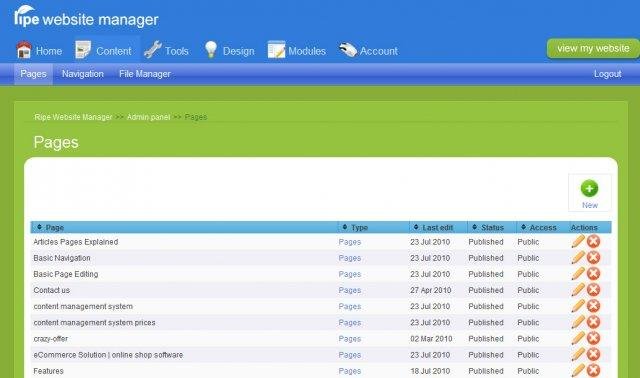
Task: Delete Articles Pages Explained page
Action: coord(593,241)
